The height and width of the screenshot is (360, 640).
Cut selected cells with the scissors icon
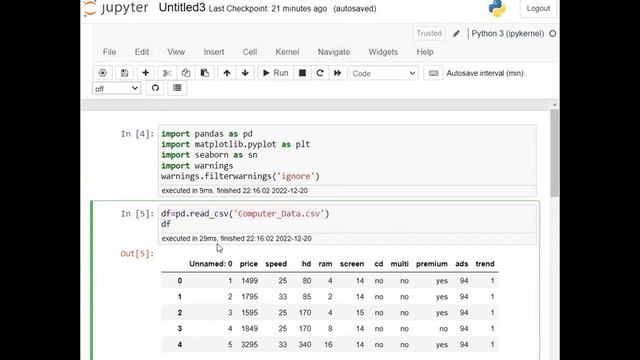[167, 73]
